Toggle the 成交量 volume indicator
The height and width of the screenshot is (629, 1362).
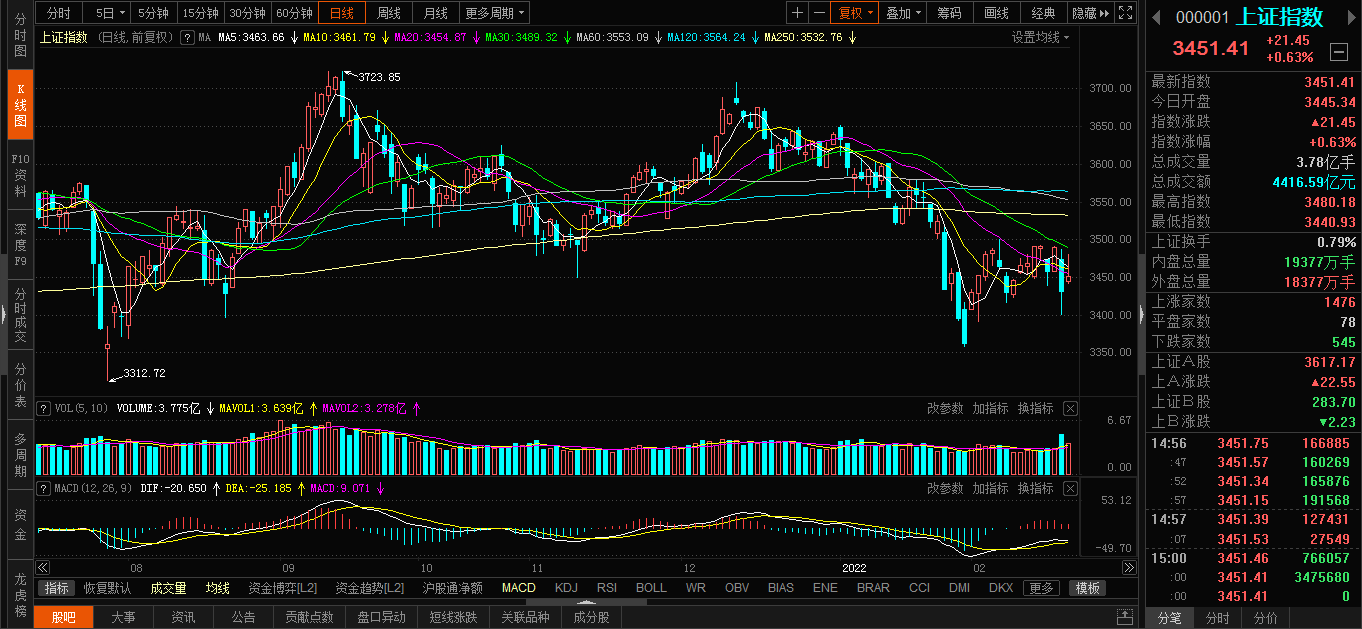pos(168,588)
